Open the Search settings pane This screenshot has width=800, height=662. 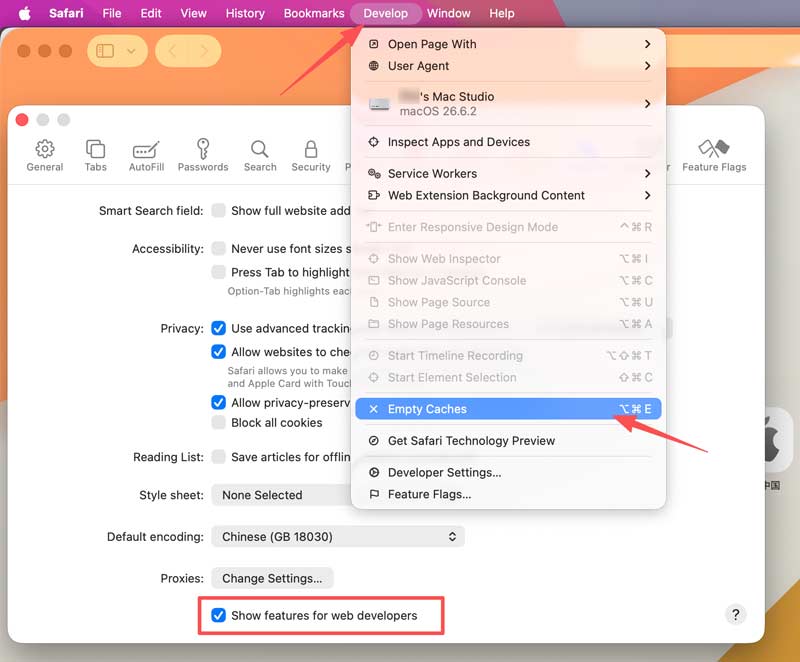tap(260, 156)
